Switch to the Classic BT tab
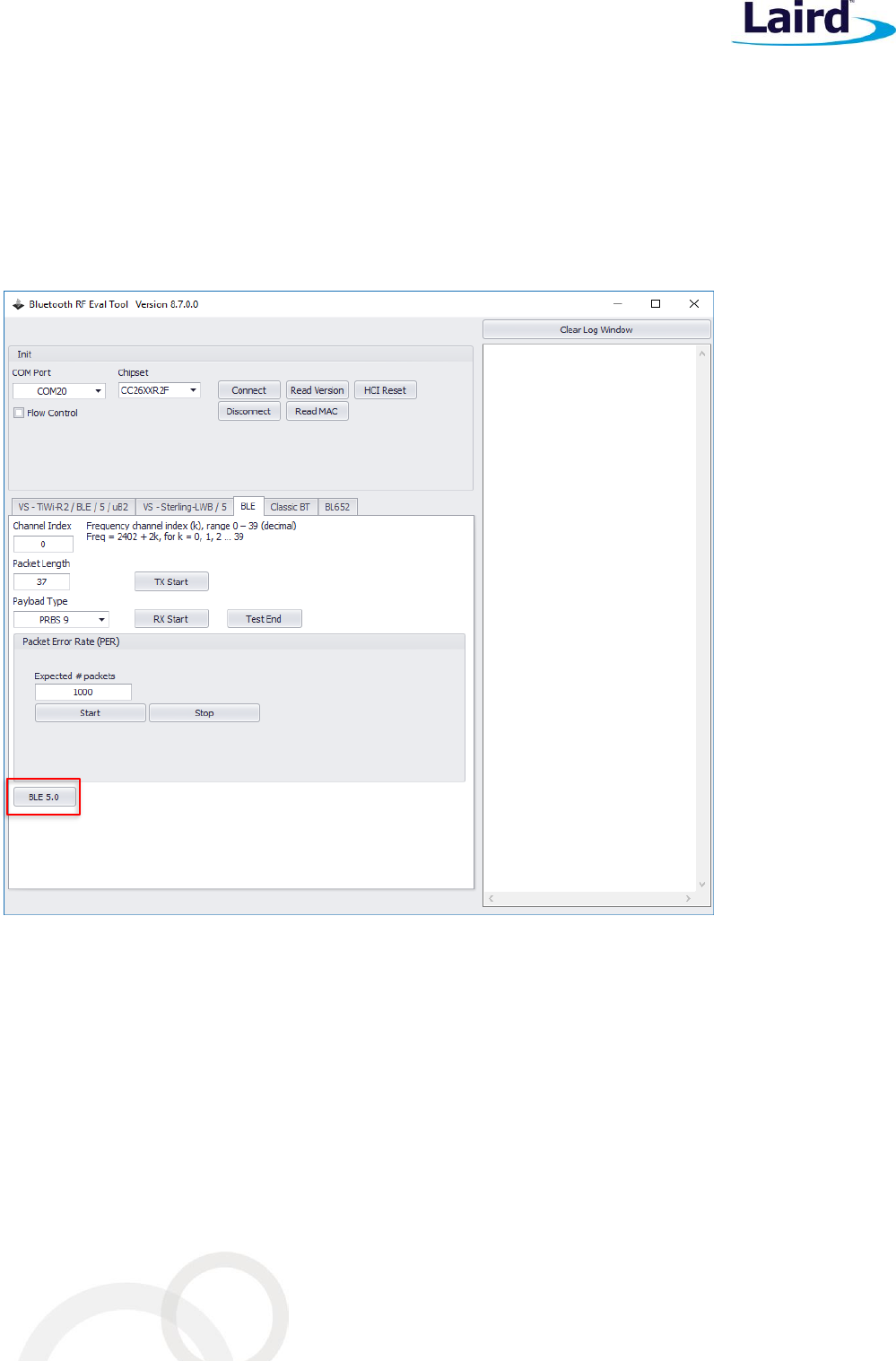 tap(291, 507)
